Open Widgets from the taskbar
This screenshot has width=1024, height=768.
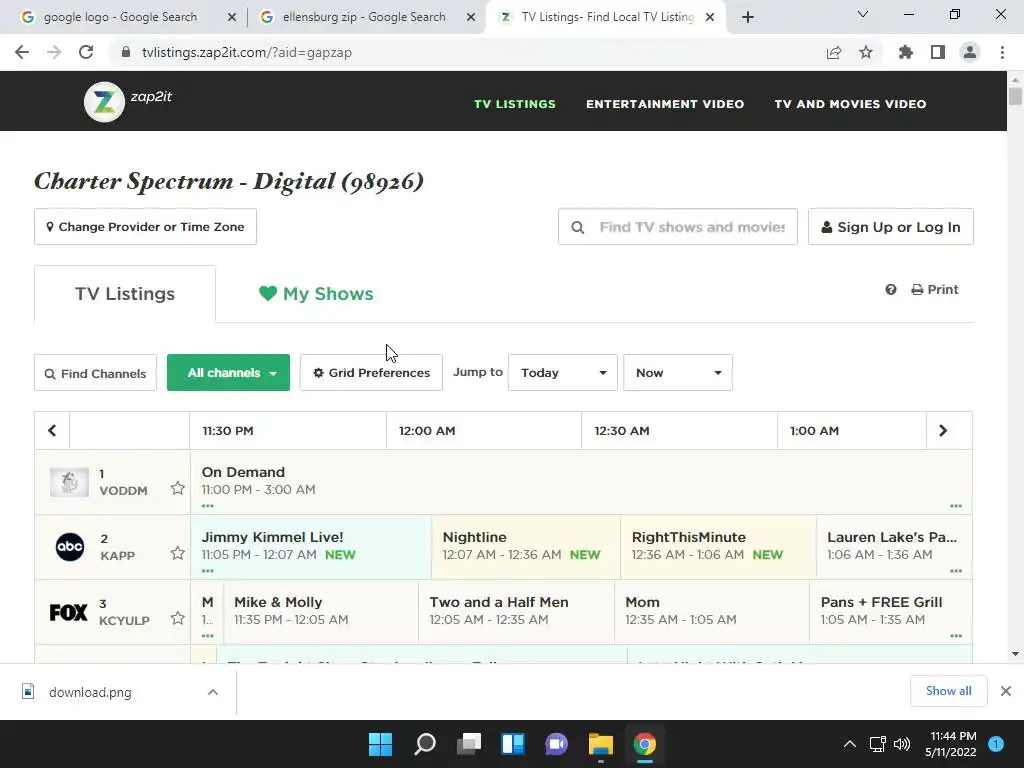tap(513, 744)
